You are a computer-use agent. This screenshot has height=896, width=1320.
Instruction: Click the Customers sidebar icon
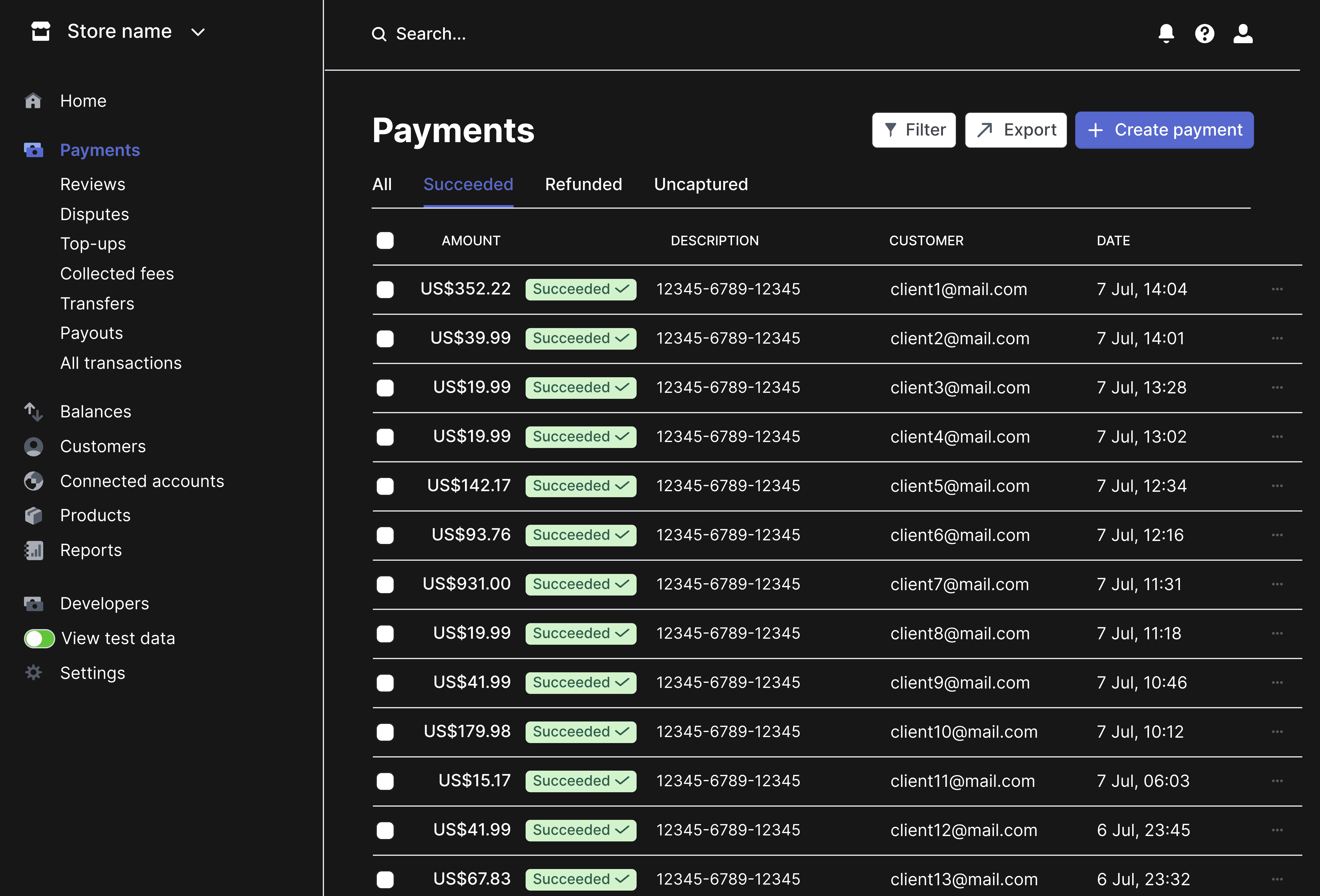[x=34, y=446]
